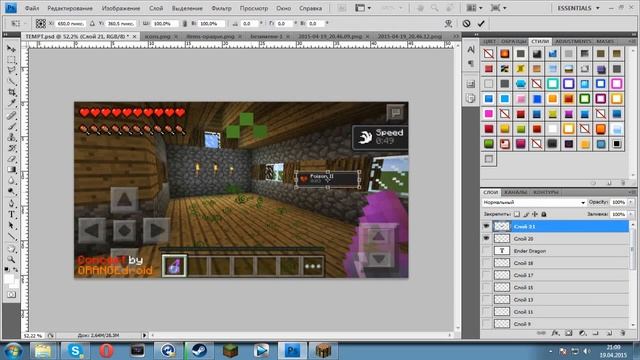This screenshot has width=640, height=360.
Task: Open the Файл menu
Action: 32,8
